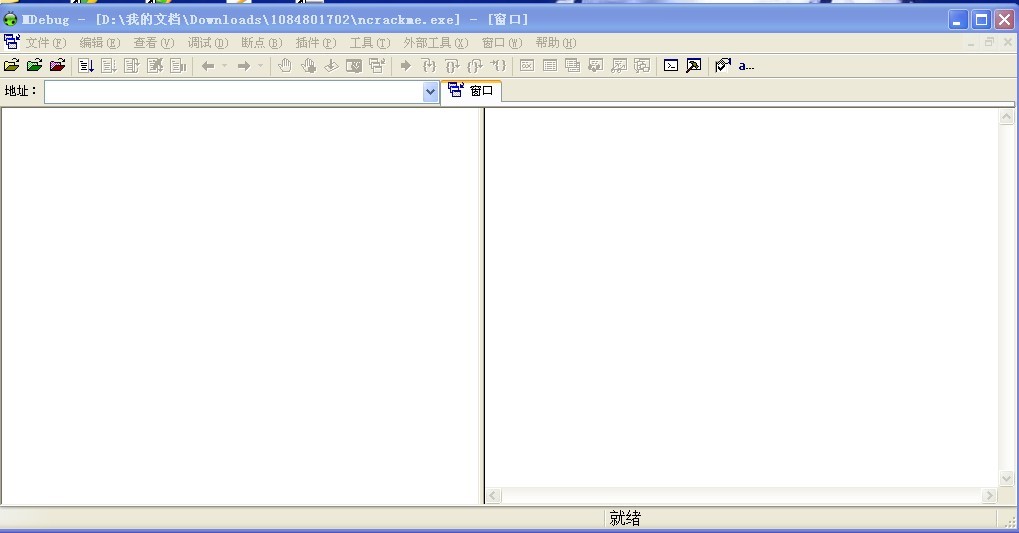Viewport: 1019px width, 533px height.
Task: Click the right pane scroll up arrow
Action: 1006,117
